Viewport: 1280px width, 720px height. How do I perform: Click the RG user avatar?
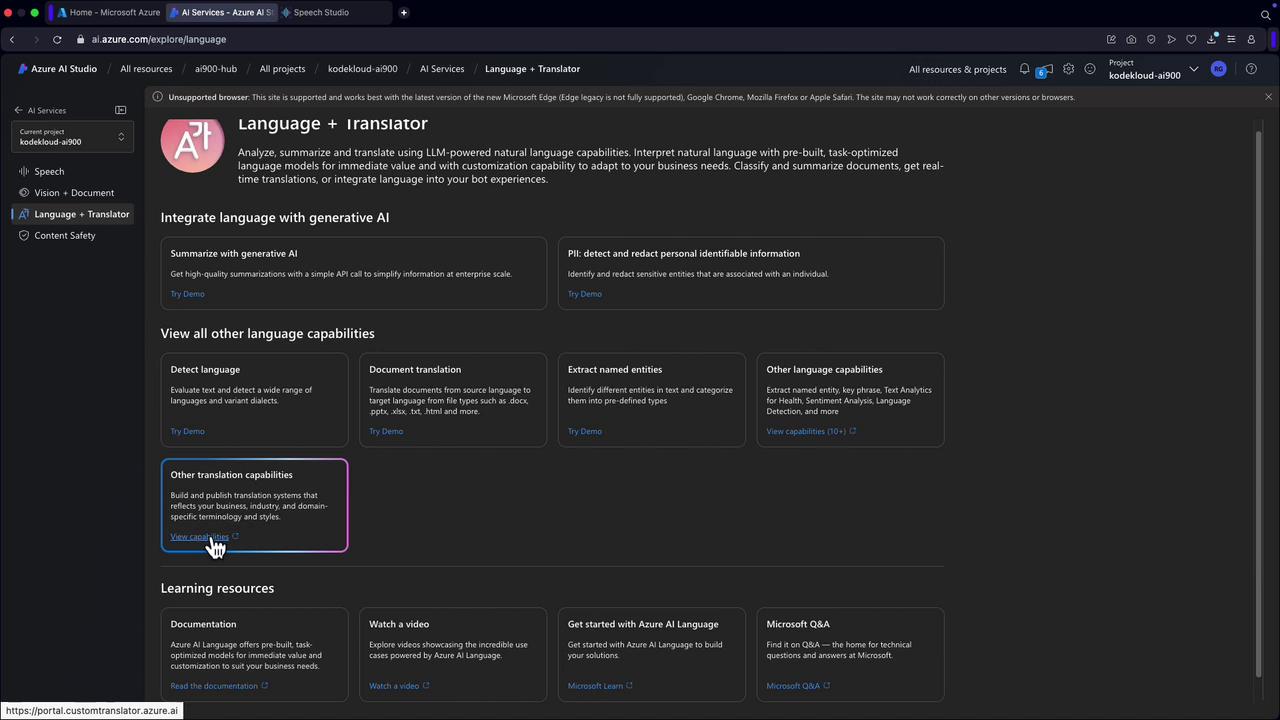coord(1218,69)
